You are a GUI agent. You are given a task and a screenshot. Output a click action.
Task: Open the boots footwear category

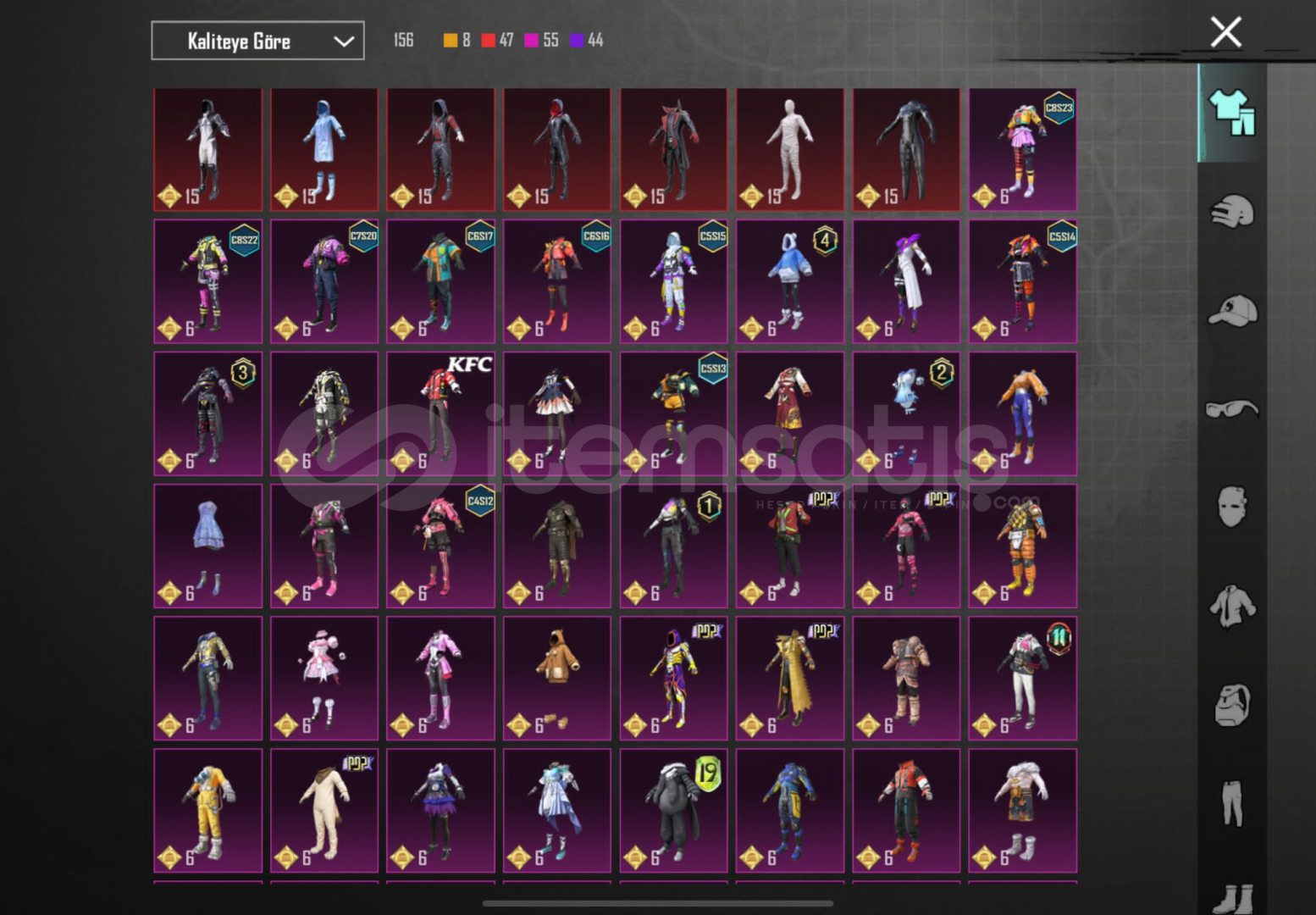[x=1232, y=896]
